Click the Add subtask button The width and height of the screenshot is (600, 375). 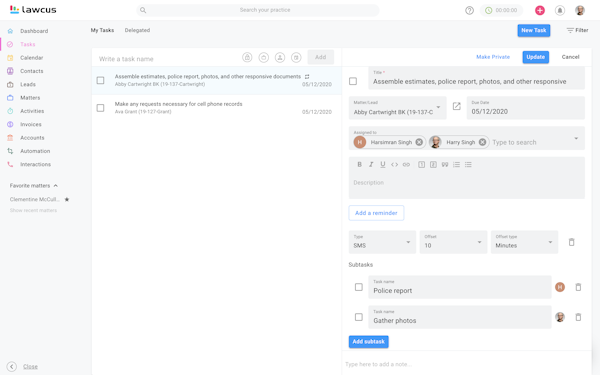[368, 342]
